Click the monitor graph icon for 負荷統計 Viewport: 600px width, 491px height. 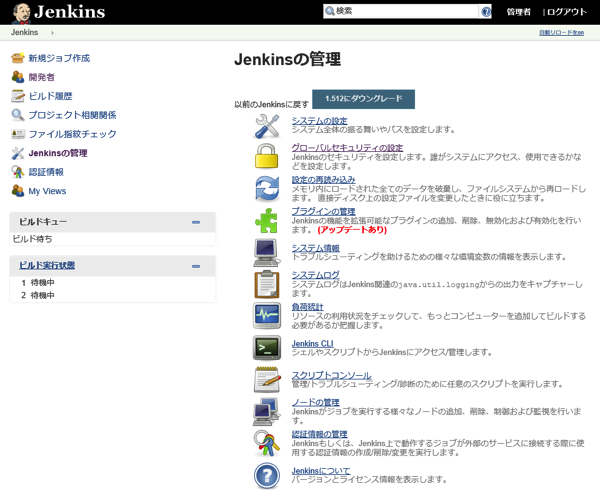coord(267,316)
